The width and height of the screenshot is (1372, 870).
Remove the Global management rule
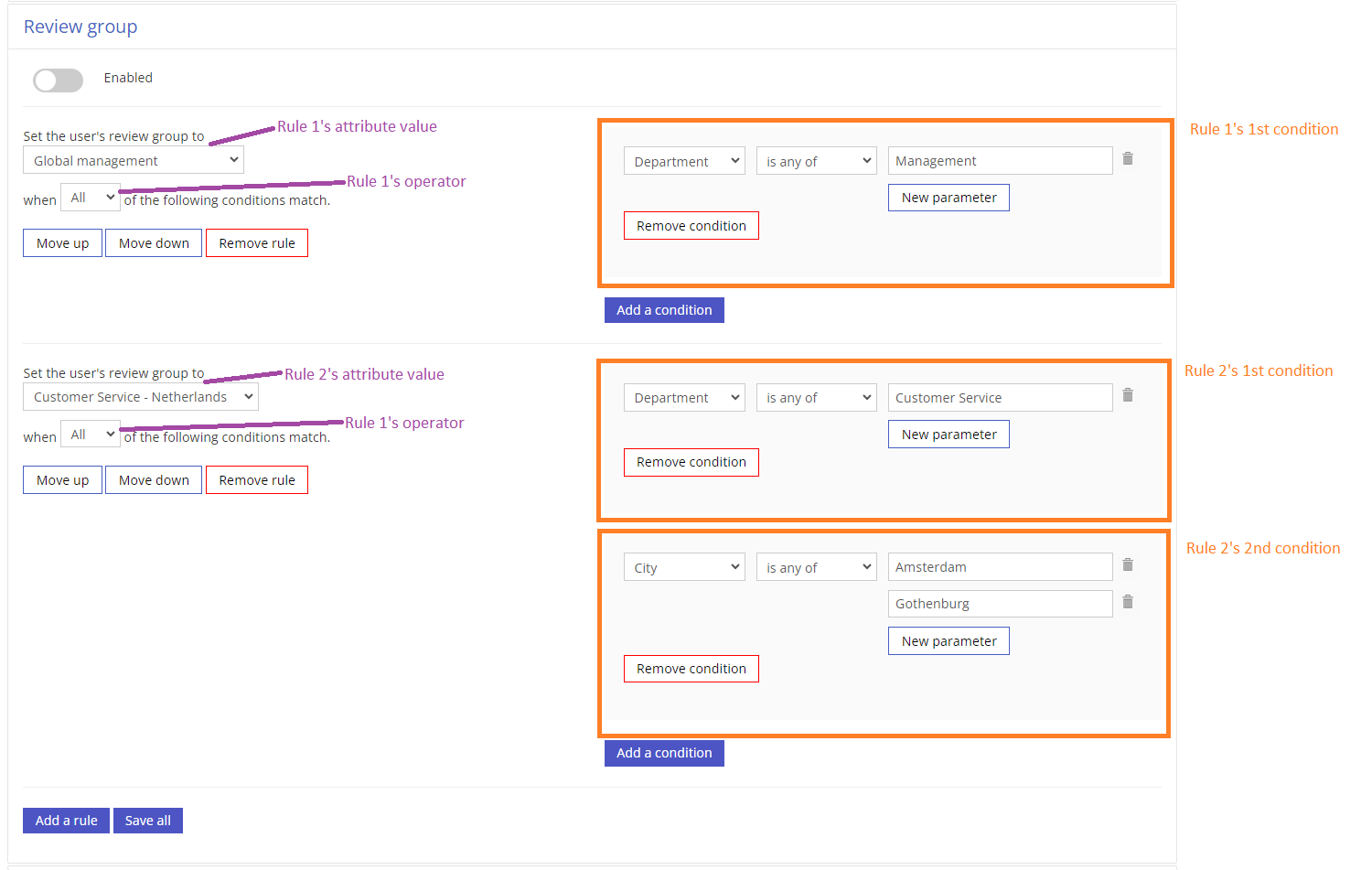[x=257, y=243]
